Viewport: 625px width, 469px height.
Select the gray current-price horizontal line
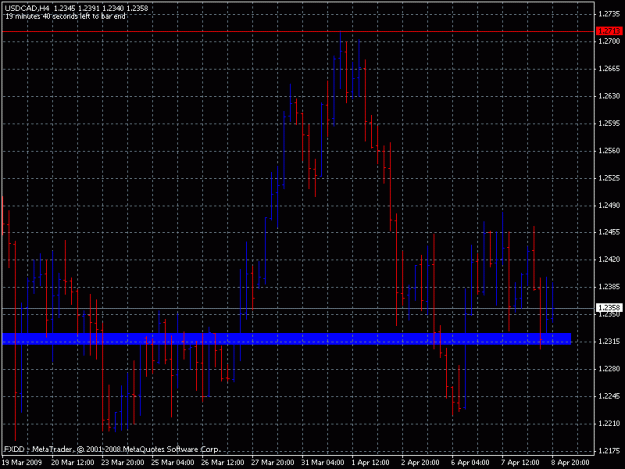click(x=298, y=308)
